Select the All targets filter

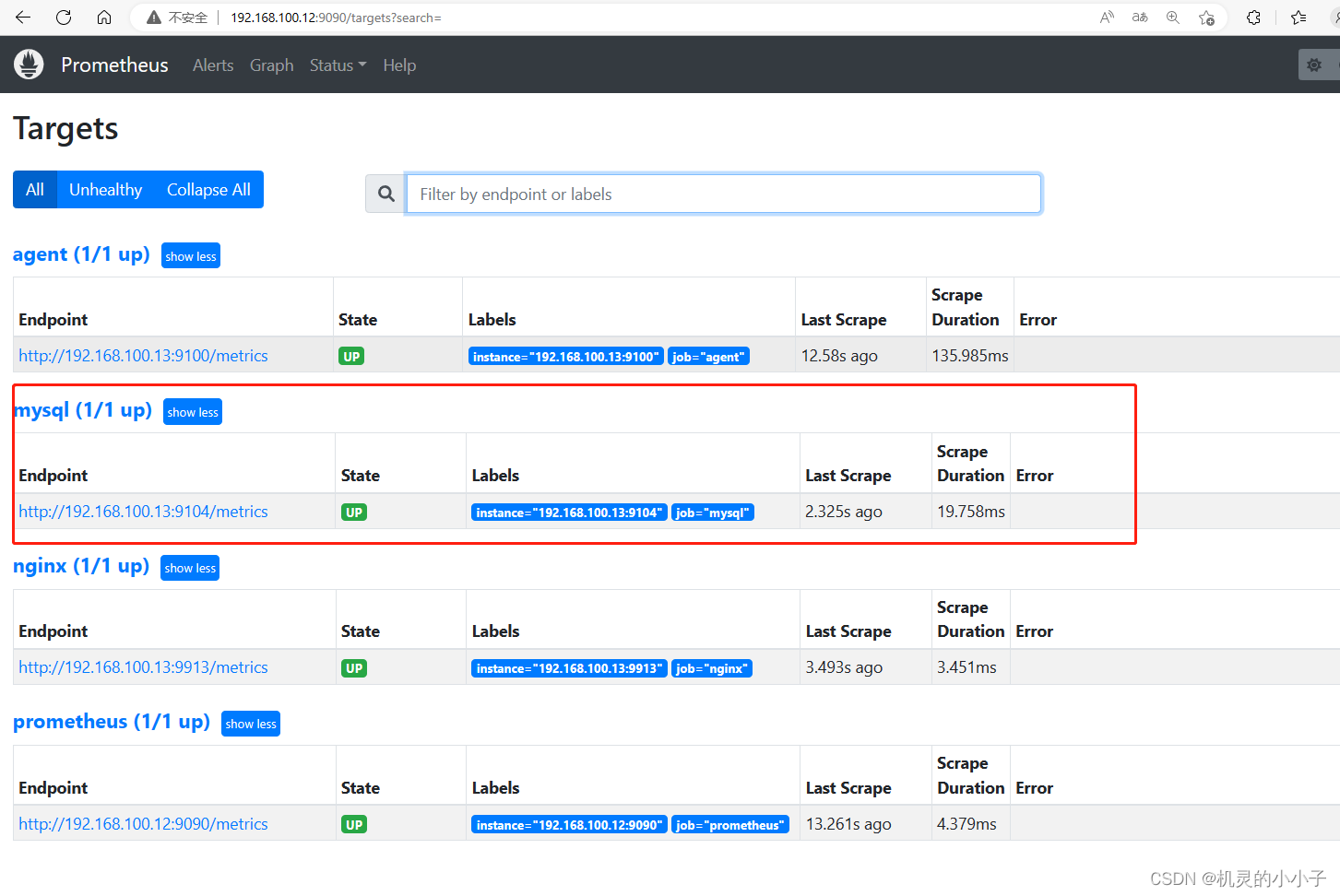pos(35,190)
